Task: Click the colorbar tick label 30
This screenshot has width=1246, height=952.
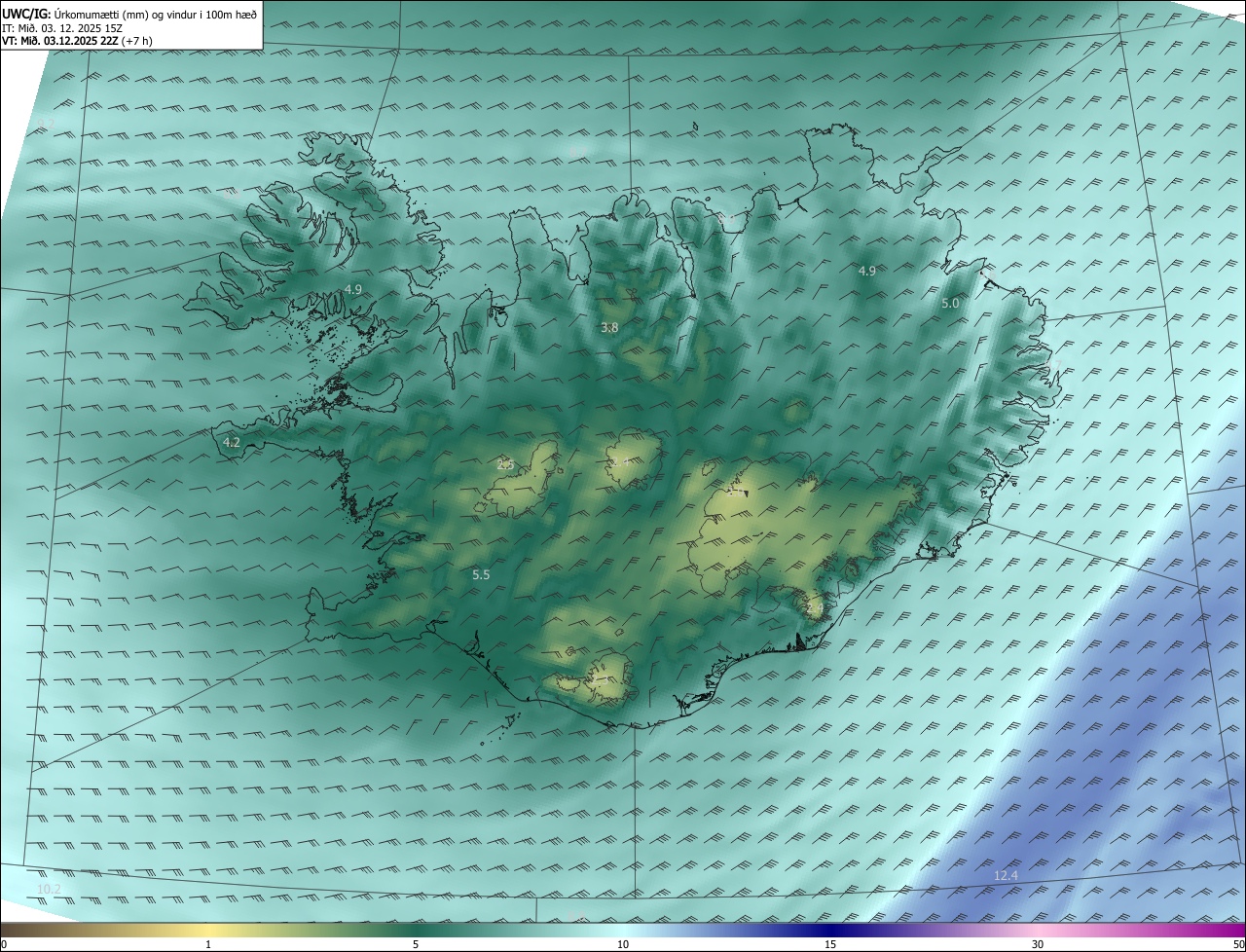Action: coord(1038,945)
